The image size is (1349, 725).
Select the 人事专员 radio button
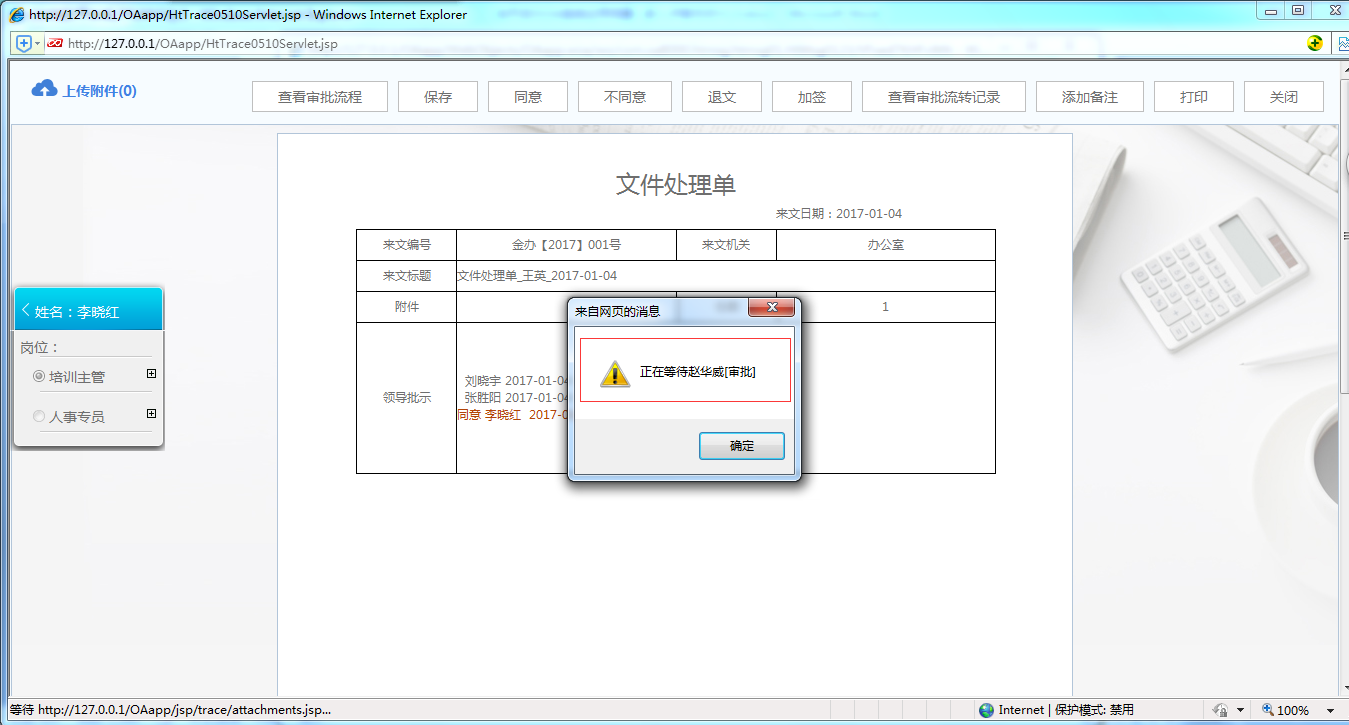pos(39,416)
